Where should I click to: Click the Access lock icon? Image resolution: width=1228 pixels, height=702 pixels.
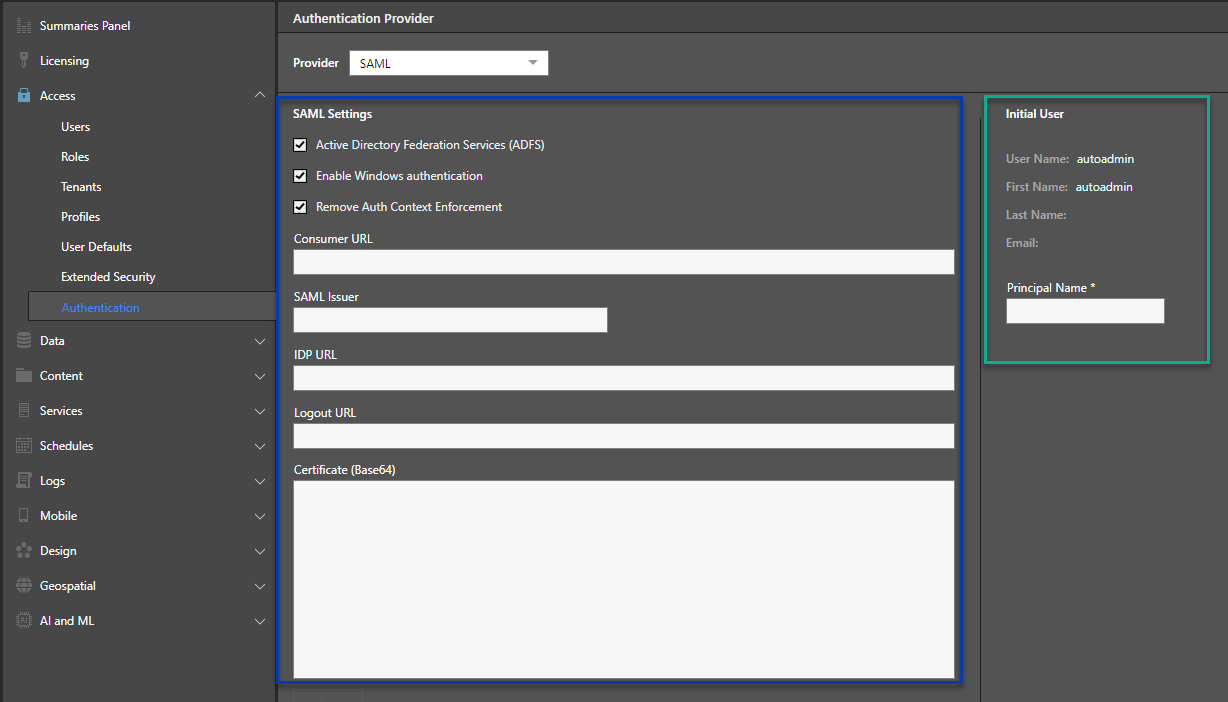pos(22,95)
